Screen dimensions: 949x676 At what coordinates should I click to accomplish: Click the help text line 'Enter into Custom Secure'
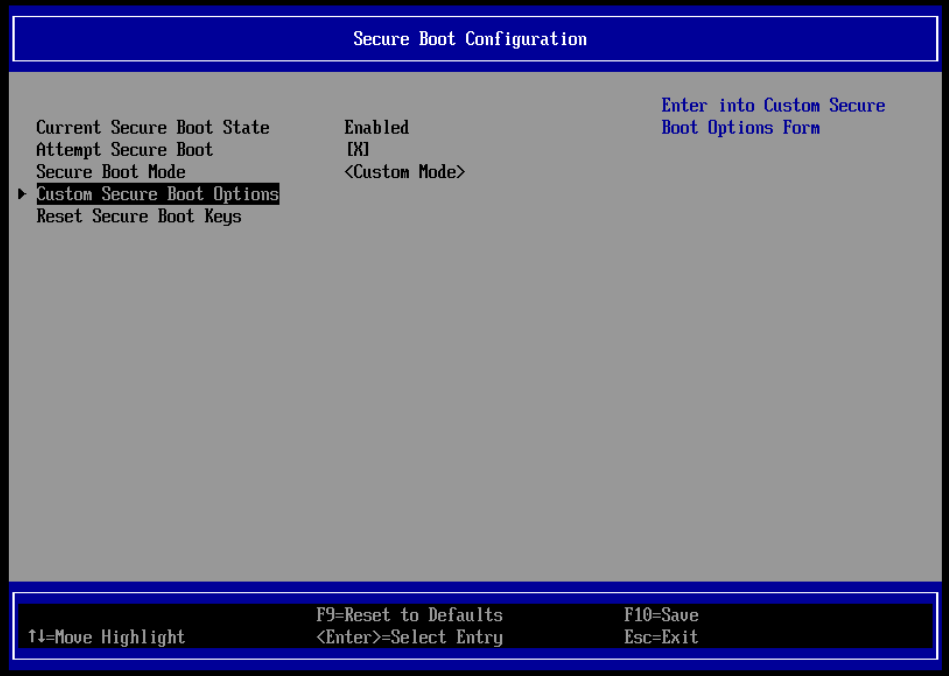point(773,106)
